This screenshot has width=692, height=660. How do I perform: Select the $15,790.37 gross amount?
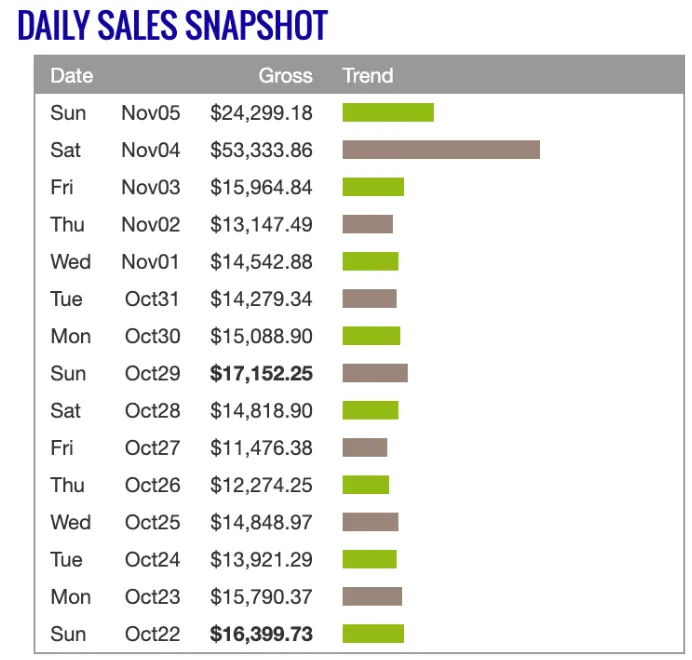click(261, 597)
